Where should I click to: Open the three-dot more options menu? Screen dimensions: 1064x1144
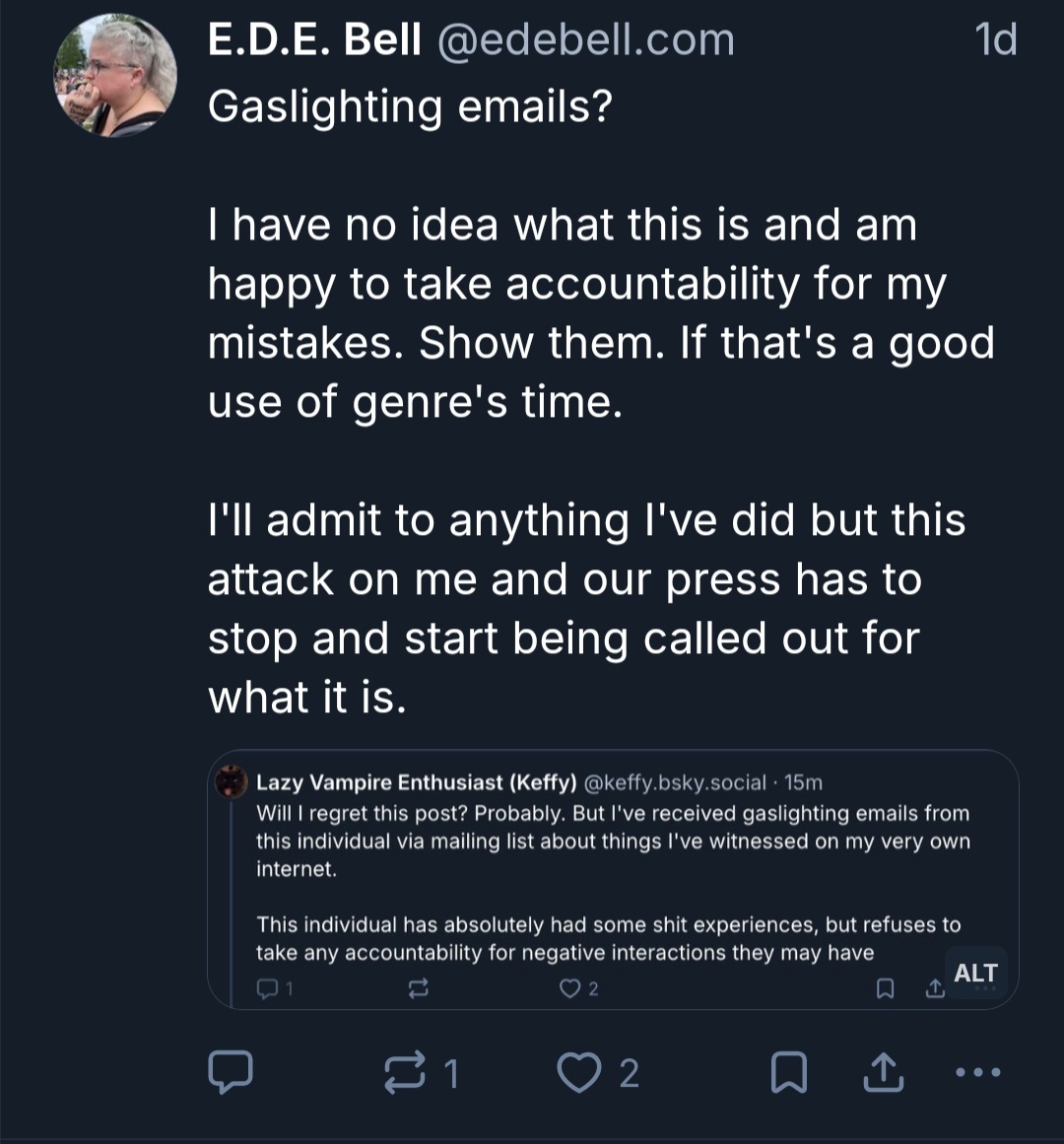click(x=979, y=1072)
